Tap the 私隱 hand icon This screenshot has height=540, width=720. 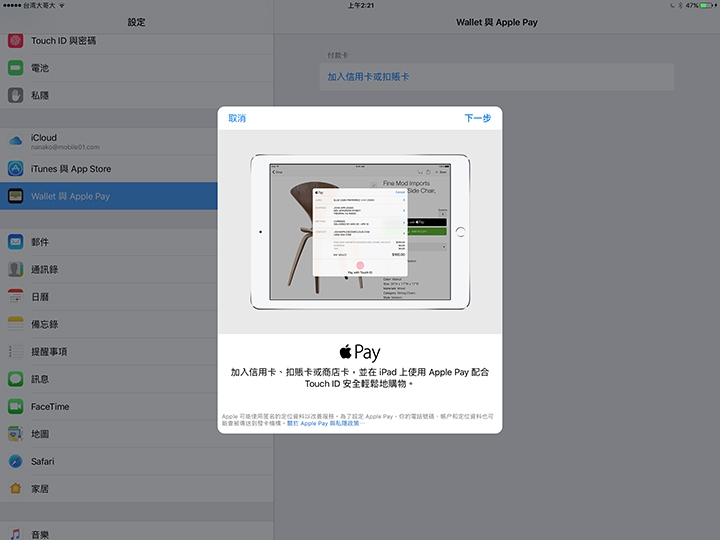(x=16, y=96)
